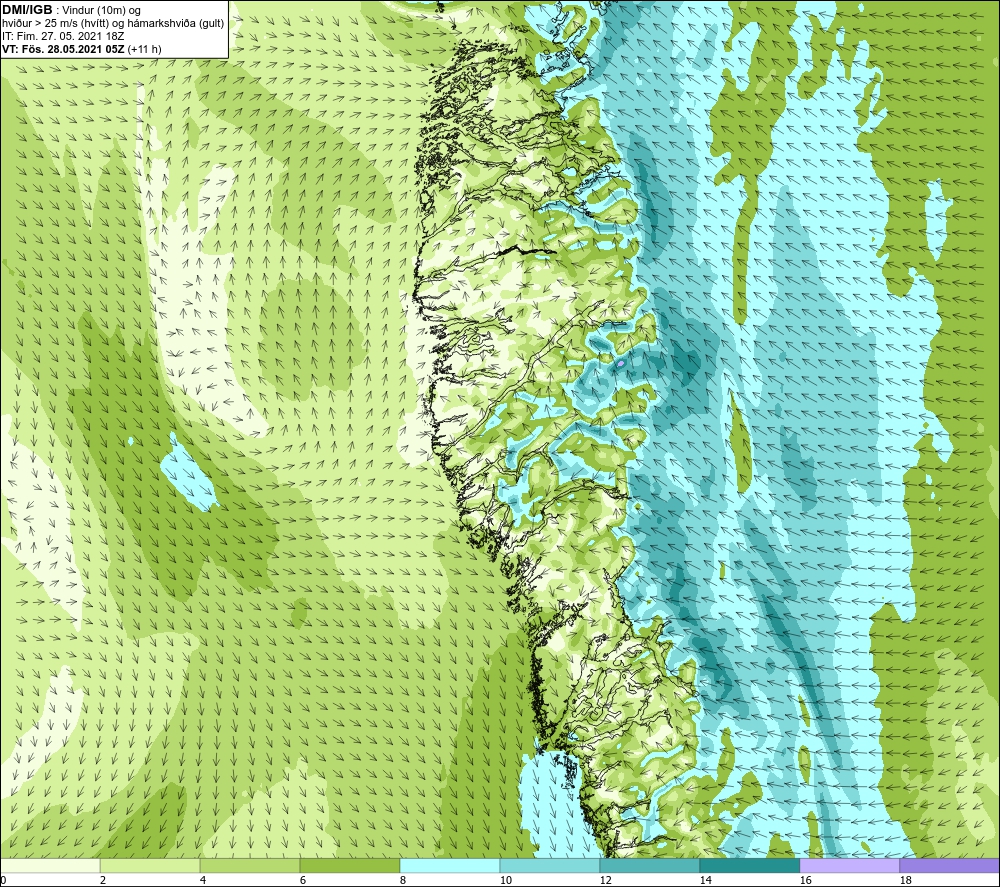Click the scale label '14'

coord(705,881)
